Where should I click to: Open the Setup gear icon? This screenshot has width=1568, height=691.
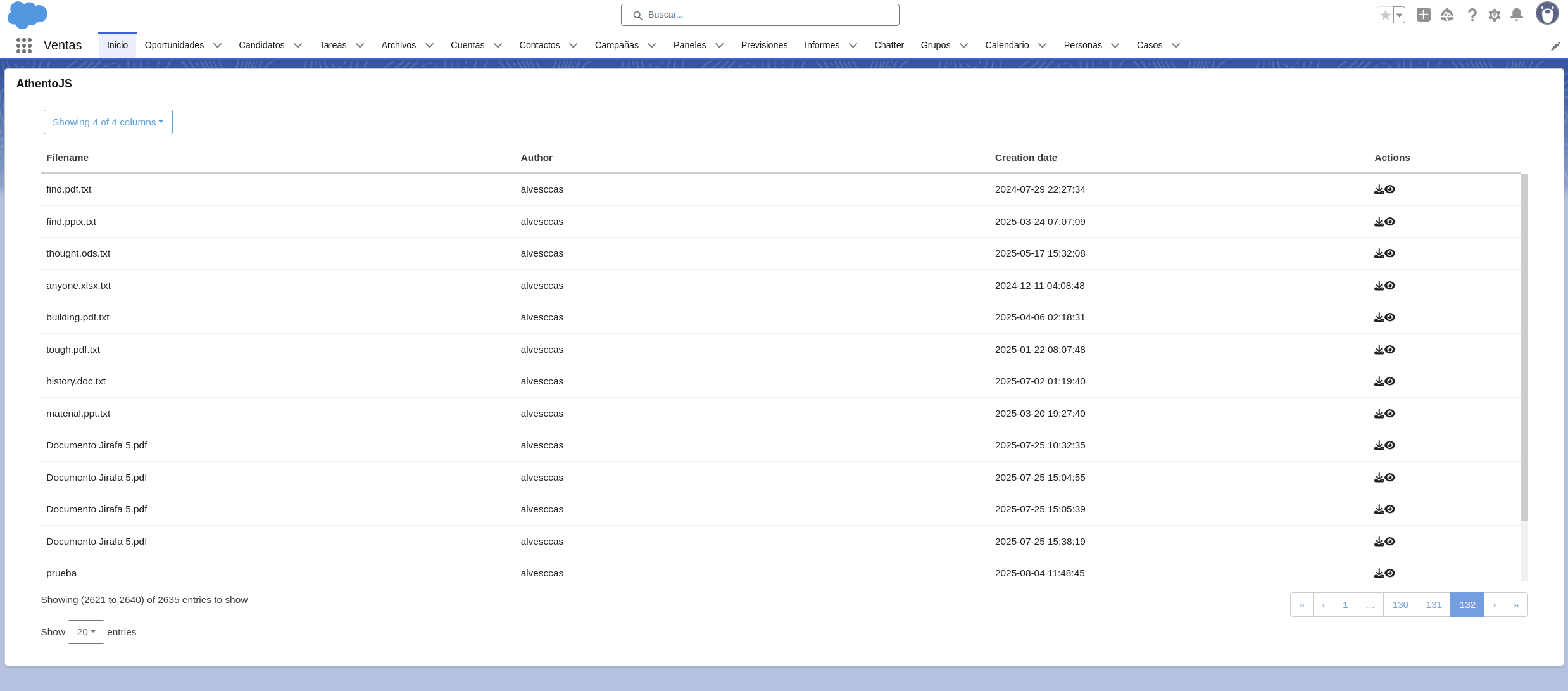point(1494,15)
